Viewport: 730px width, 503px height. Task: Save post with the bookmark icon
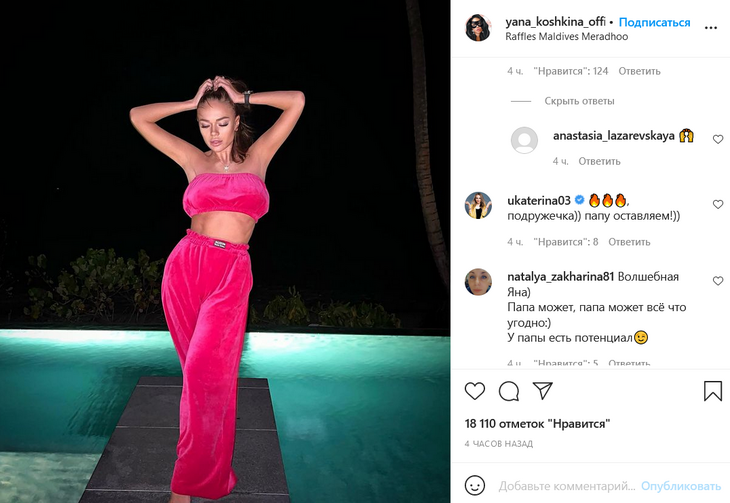712,391
